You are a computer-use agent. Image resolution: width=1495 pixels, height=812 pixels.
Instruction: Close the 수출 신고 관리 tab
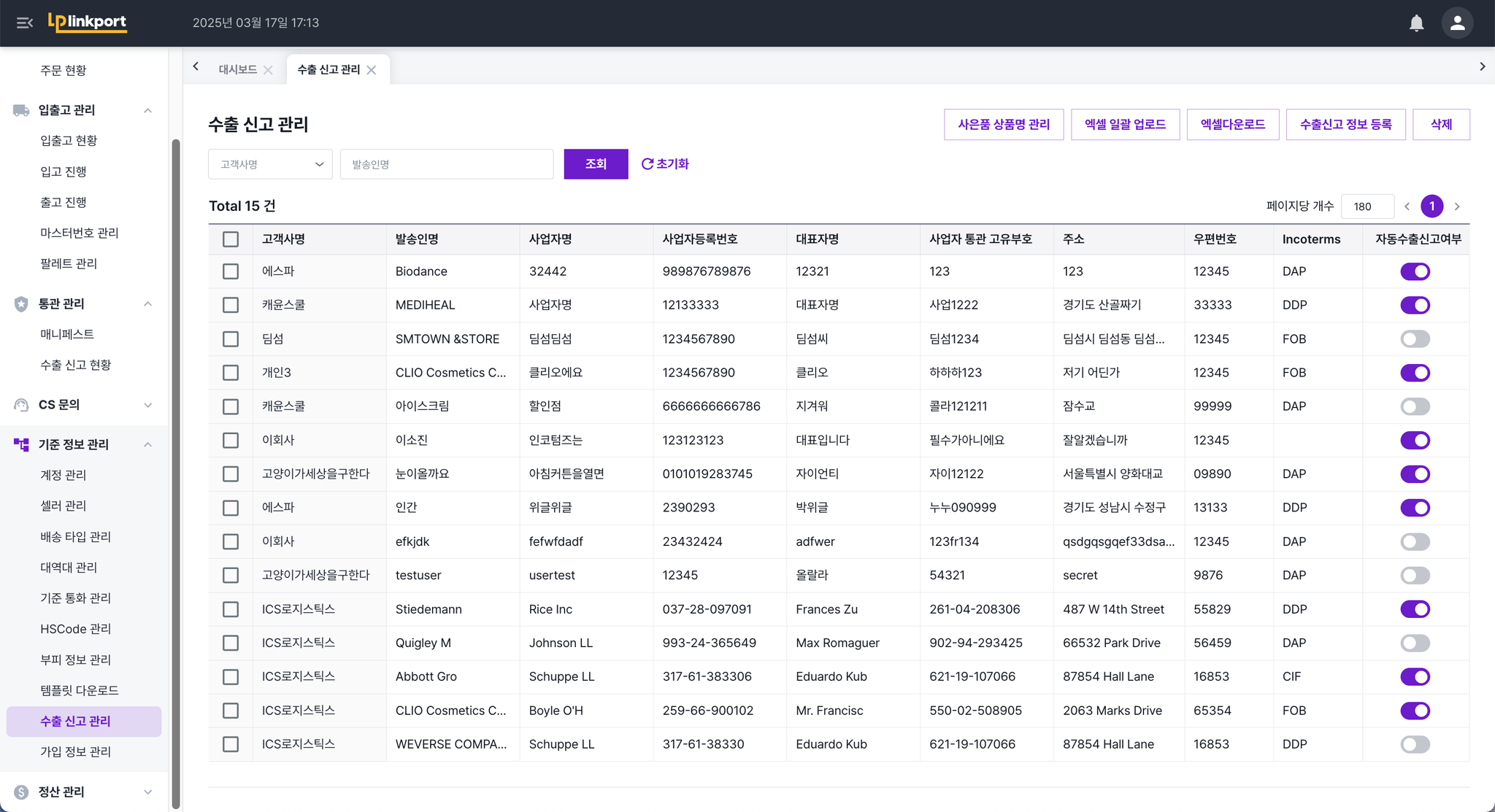pyautogui.click(x=372, y=70)
